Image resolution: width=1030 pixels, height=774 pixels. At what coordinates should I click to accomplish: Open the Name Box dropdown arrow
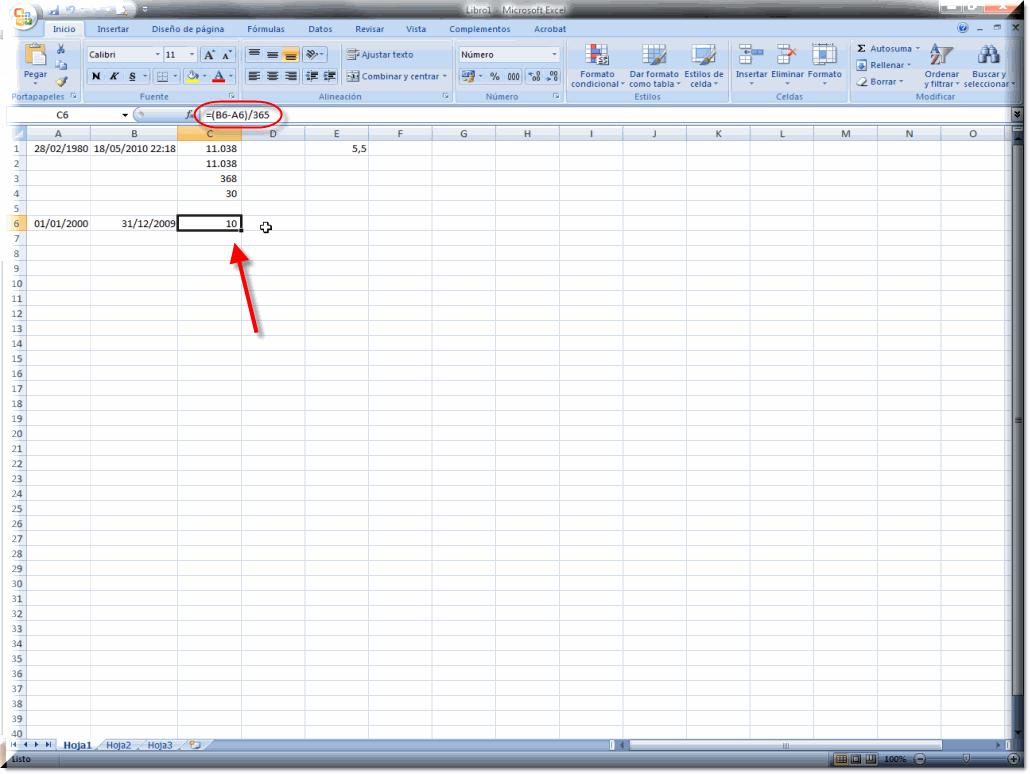click(x=125, y=115)
